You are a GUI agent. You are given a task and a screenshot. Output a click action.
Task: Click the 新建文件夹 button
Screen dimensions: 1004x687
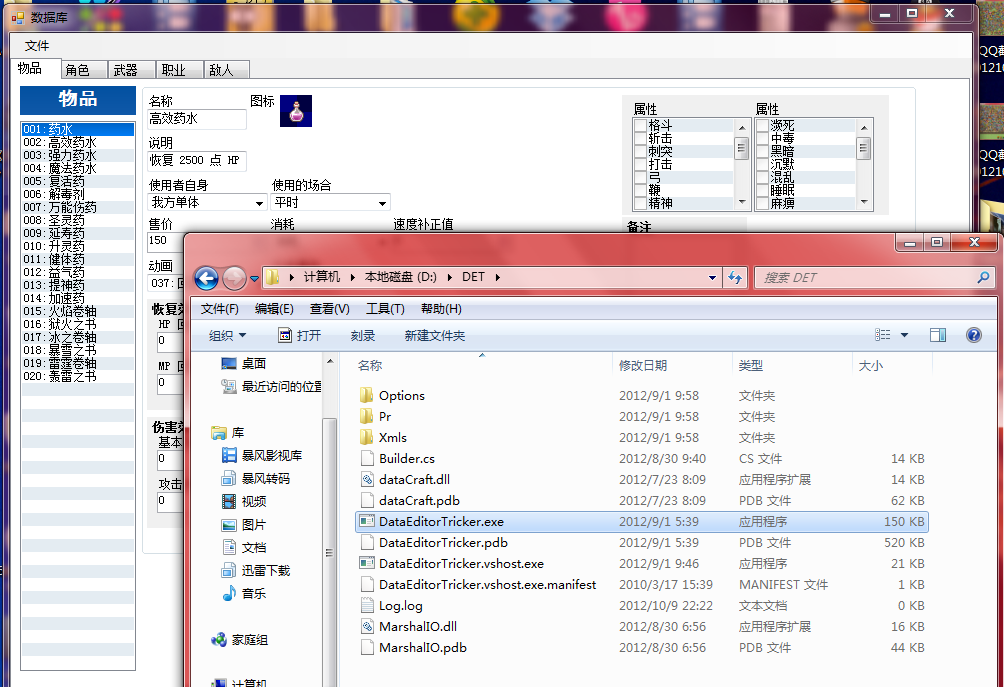(435, 335)
